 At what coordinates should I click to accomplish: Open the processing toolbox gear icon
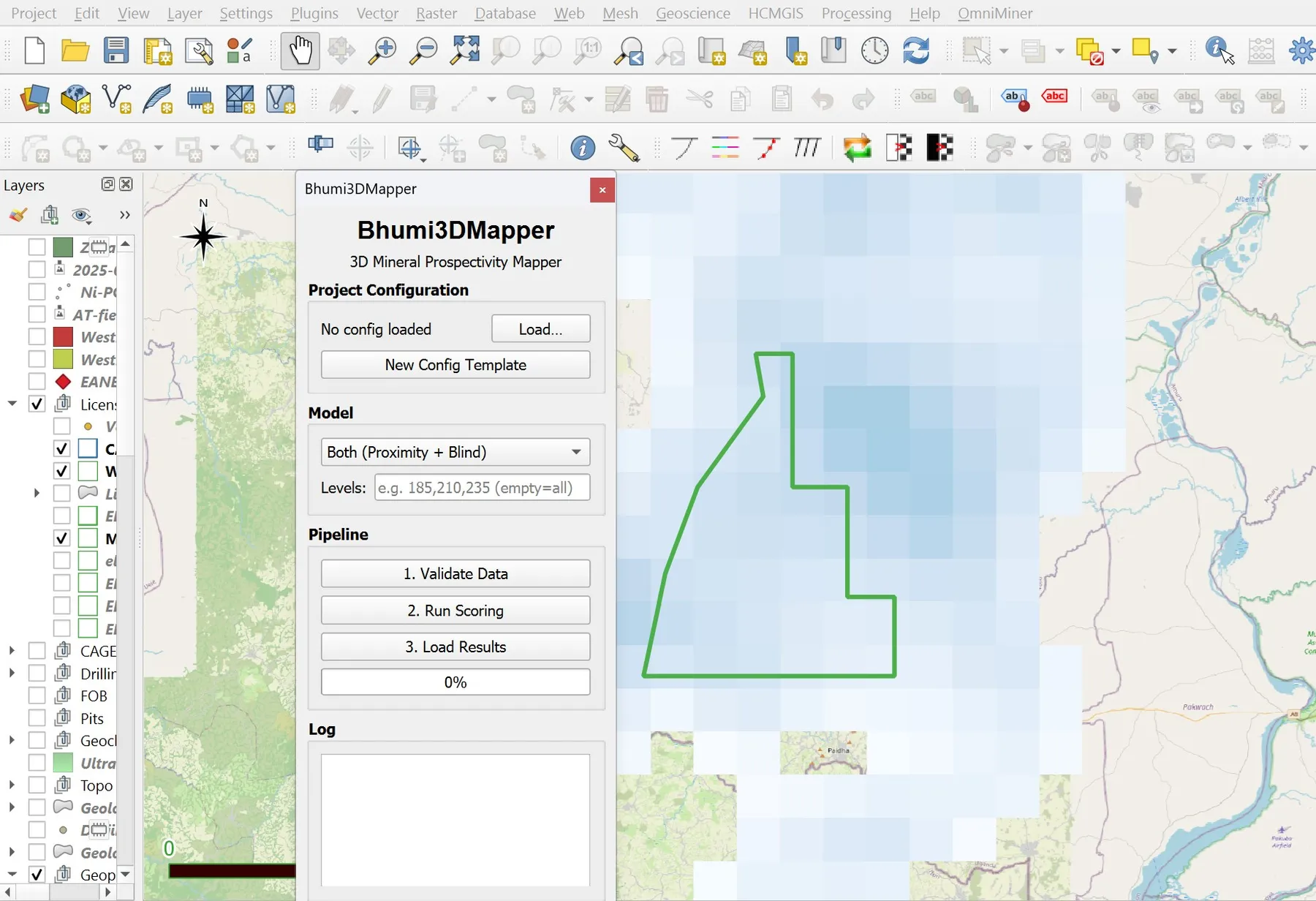click(1302, 50)
